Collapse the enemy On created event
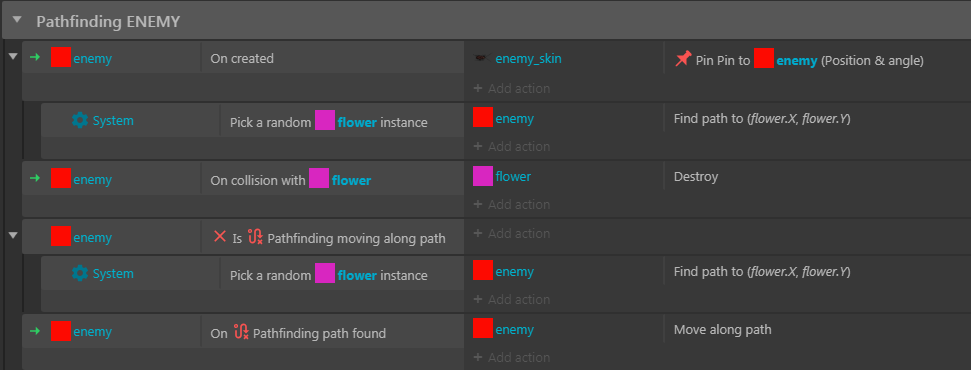 12,57
